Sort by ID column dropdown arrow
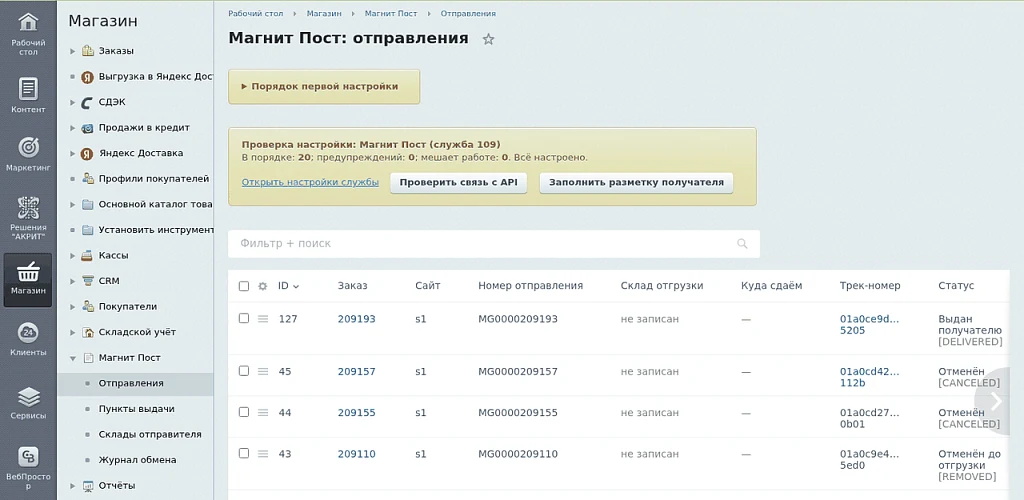The width and height of the screenshot is (1024, 500). tap(296, 287)
